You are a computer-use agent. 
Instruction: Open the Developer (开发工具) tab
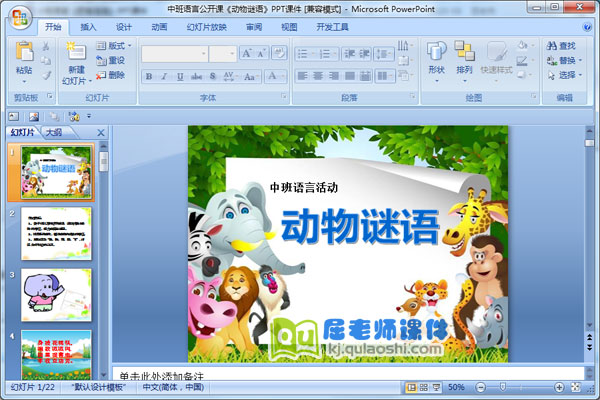(333, 27)
